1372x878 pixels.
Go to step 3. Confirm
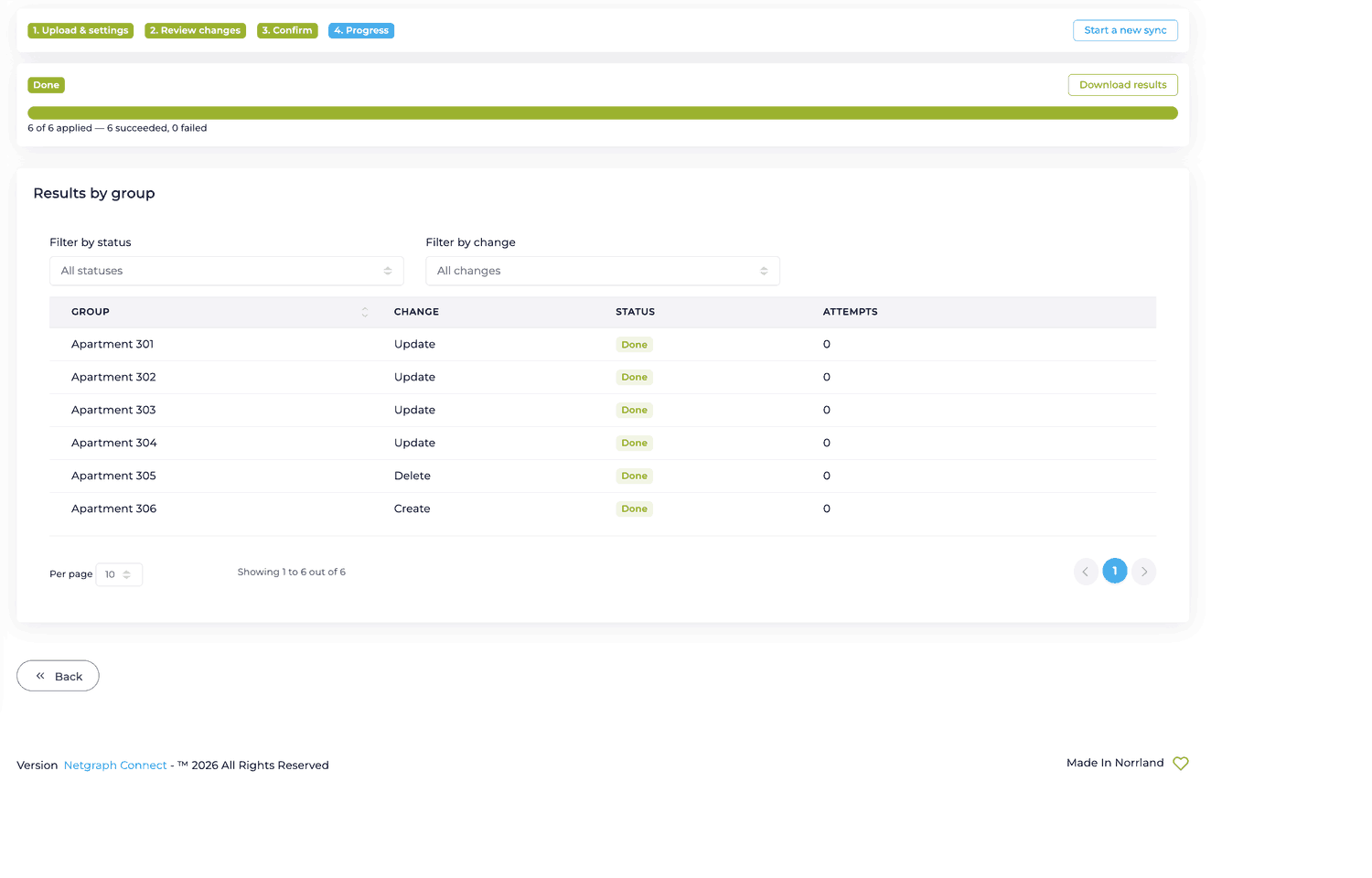pyautogui.click(x=287, y=30)
